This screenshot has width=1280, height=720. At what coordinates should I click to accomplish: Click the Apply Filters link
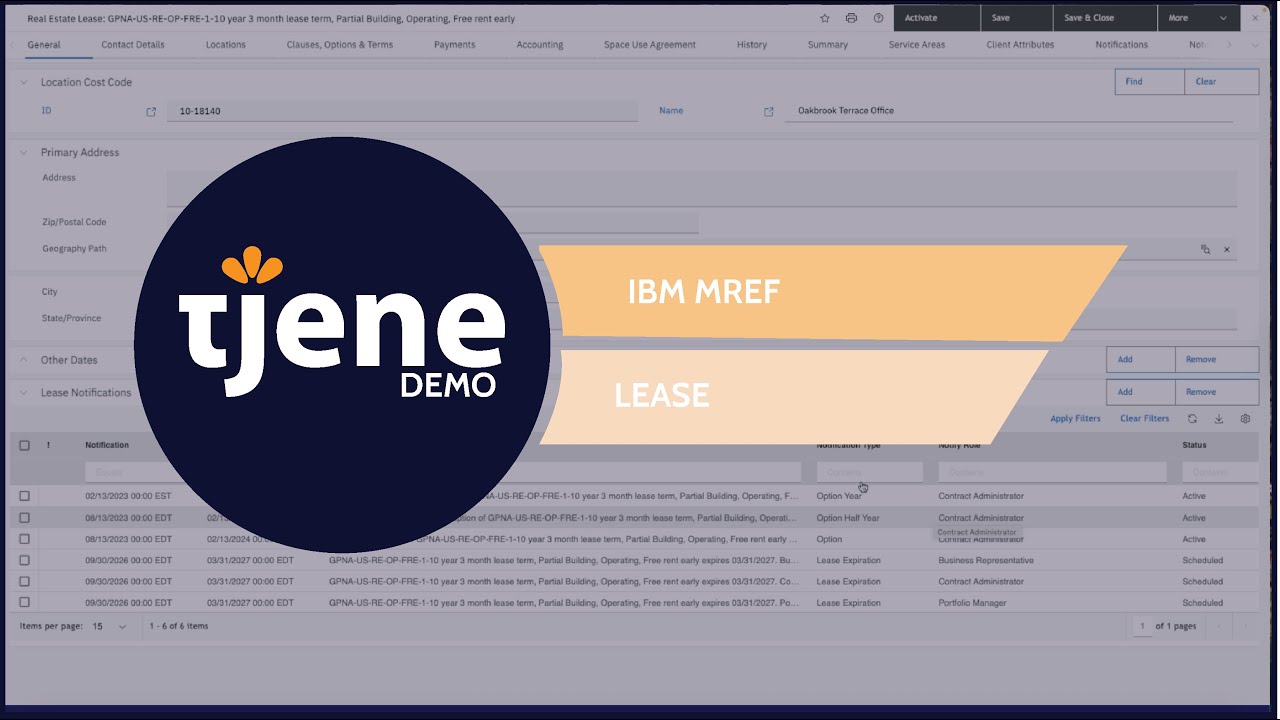pyautogui.click(x=1075, y=419)
